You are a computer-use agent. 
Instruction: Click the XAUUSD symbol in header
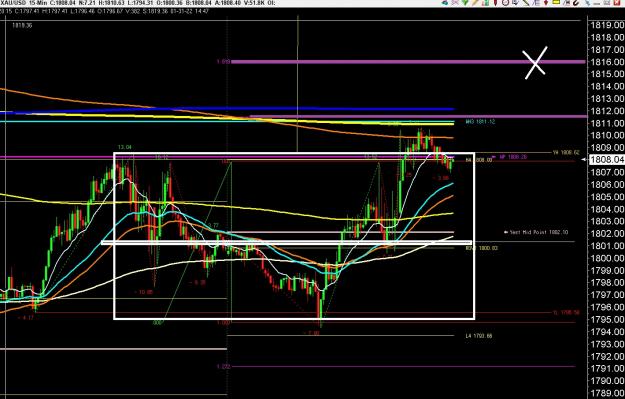coord(12,3)
